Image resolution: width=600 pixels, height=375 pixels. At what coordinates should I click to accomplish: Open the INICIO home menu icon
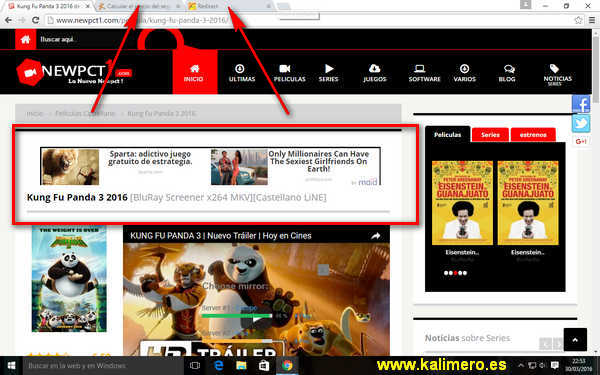tap(194, 68)
